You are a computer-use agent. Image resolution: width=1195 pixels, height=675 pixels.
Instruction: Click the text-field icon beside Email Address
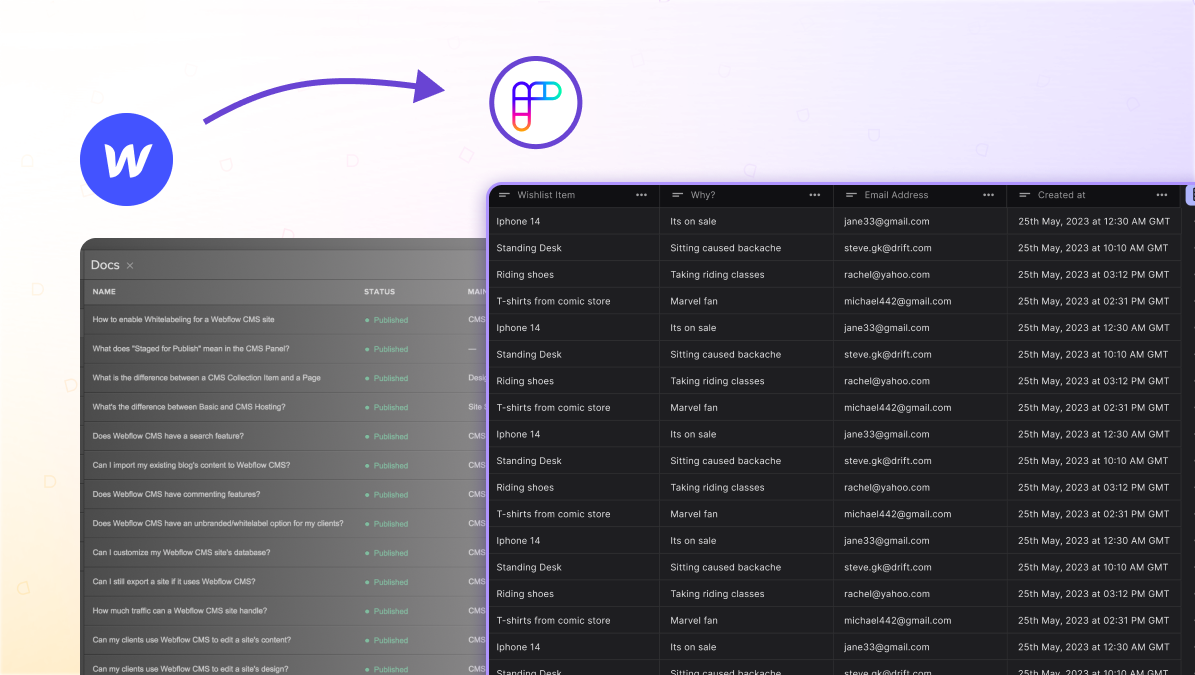(x=851, y=195)
